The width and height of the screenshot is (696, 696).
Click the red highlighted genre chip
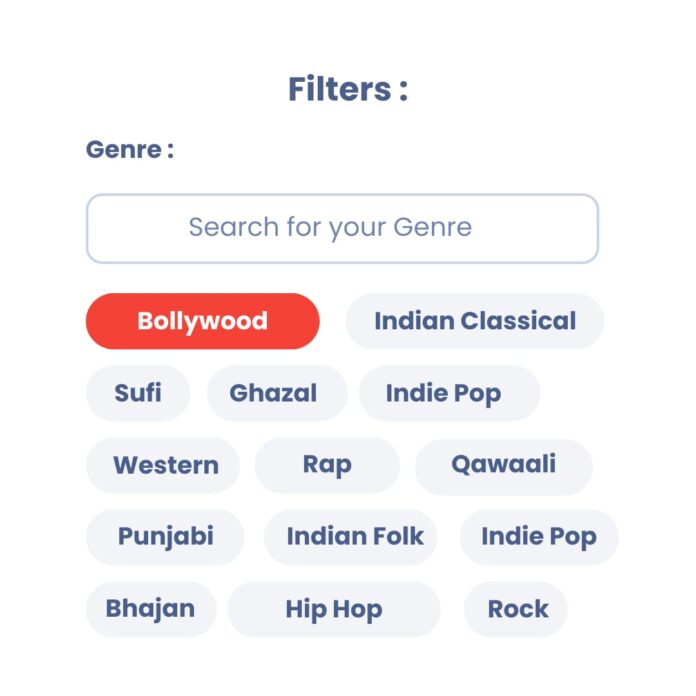(x=202, y=321)
